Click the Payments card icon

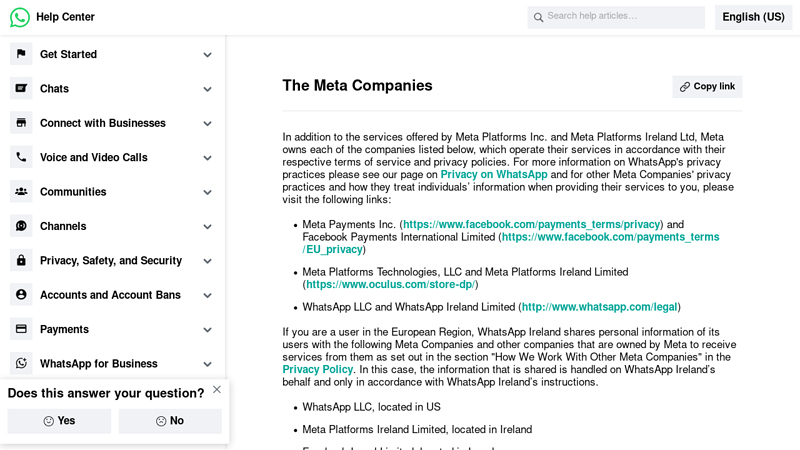(21, 329)
